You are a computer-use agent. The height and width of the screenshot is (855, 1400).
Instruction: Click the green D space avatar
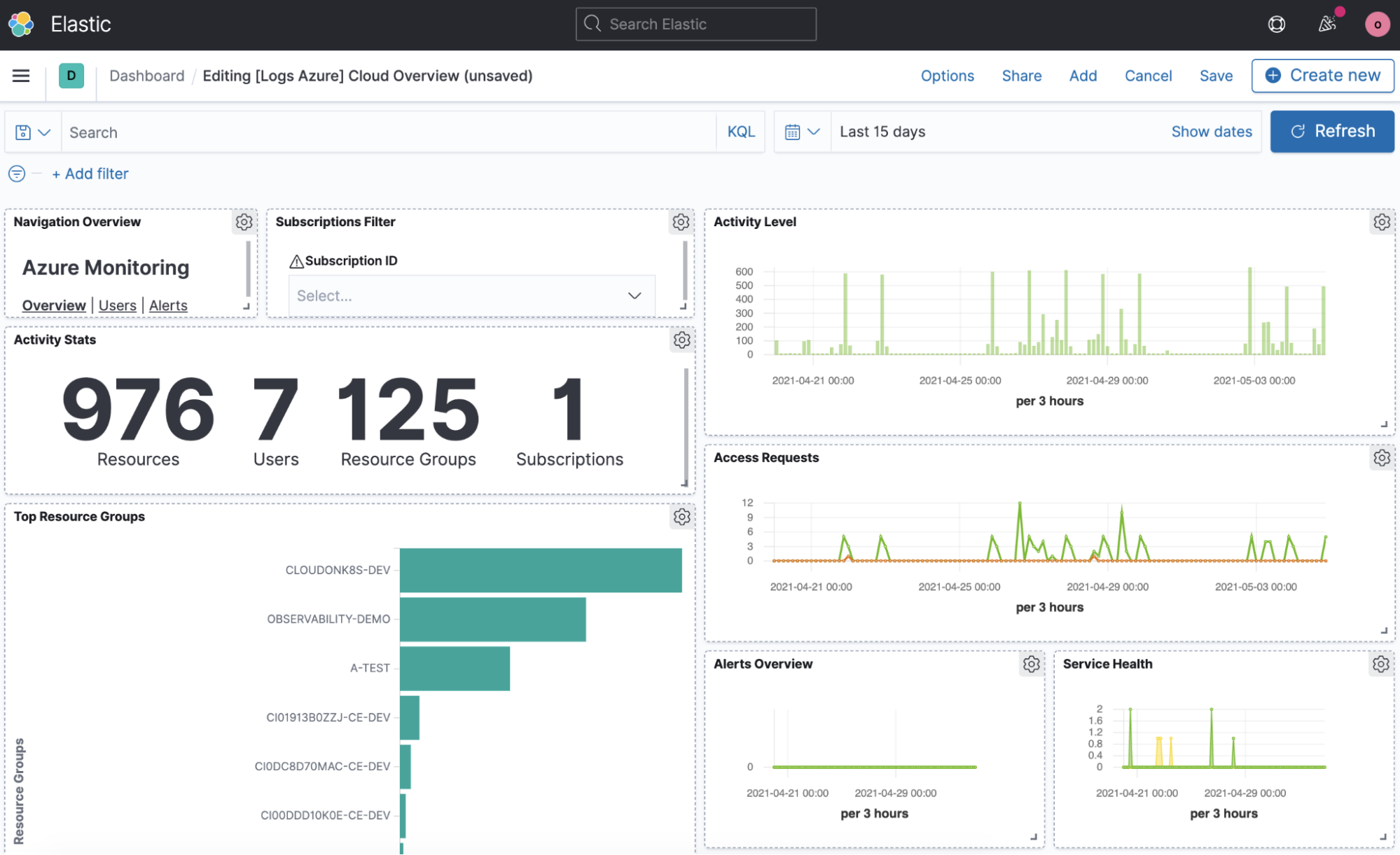[71, 76]
